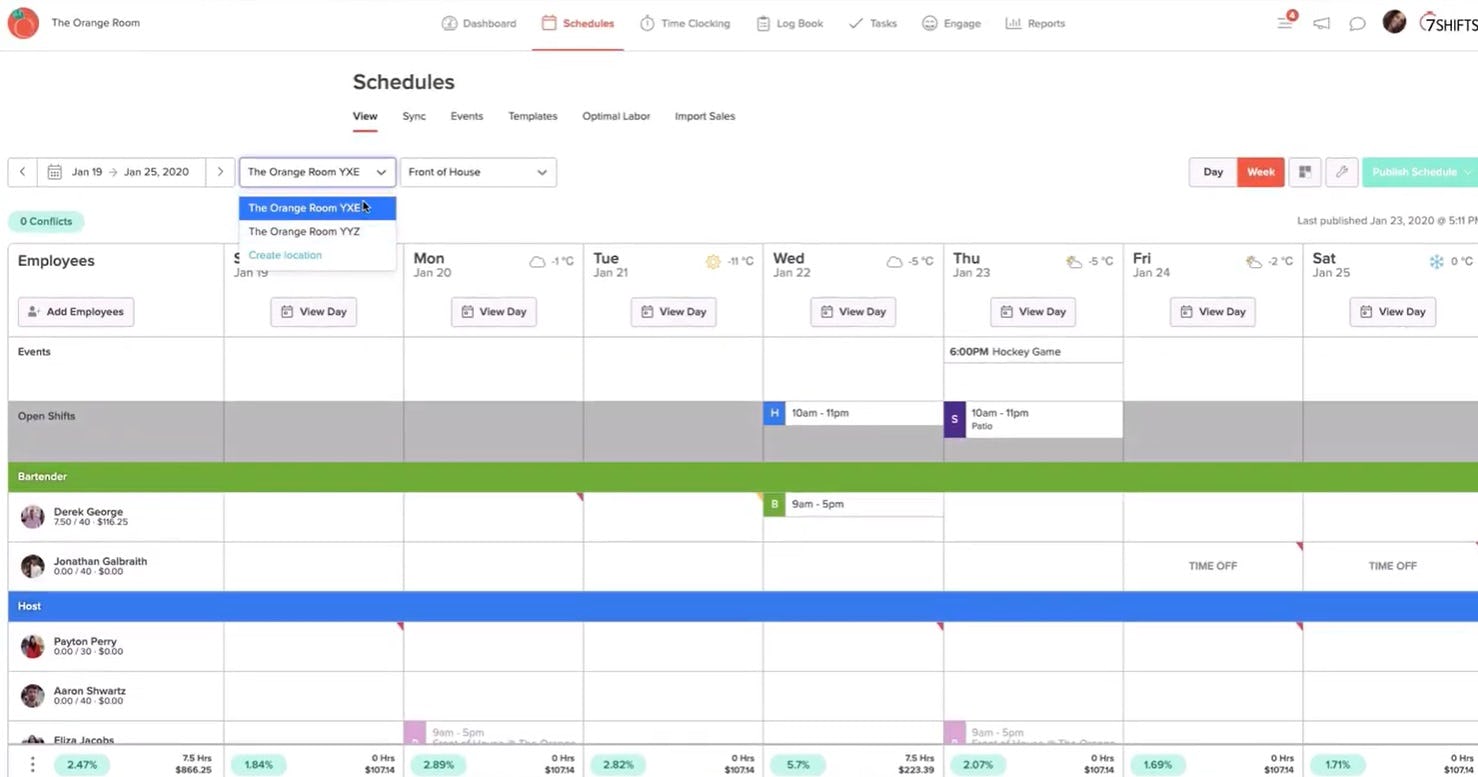1478x777 pixels.
Task: Click the Publish Schedule button
Action: (x=1420, y=172)
